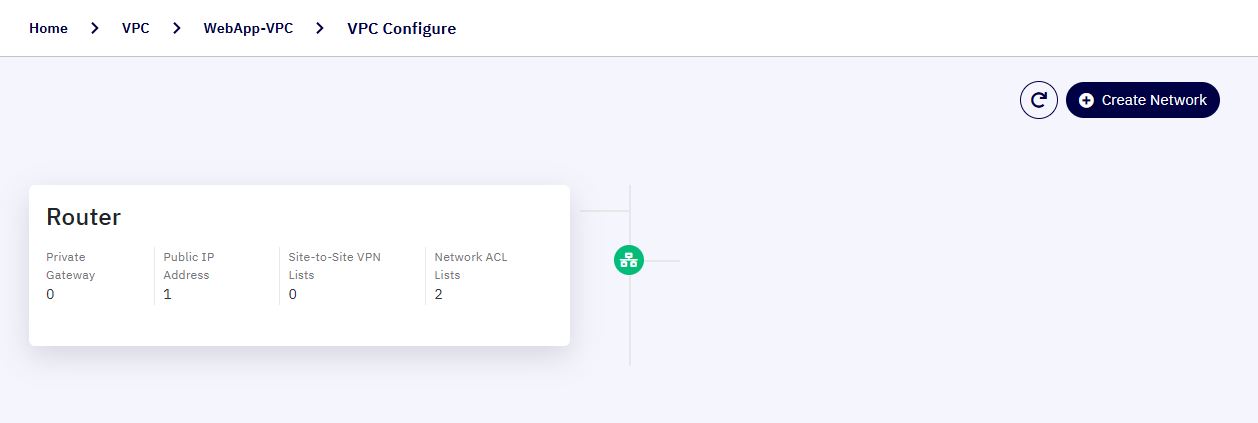Open Network ACL Lists section

point(471,266)
